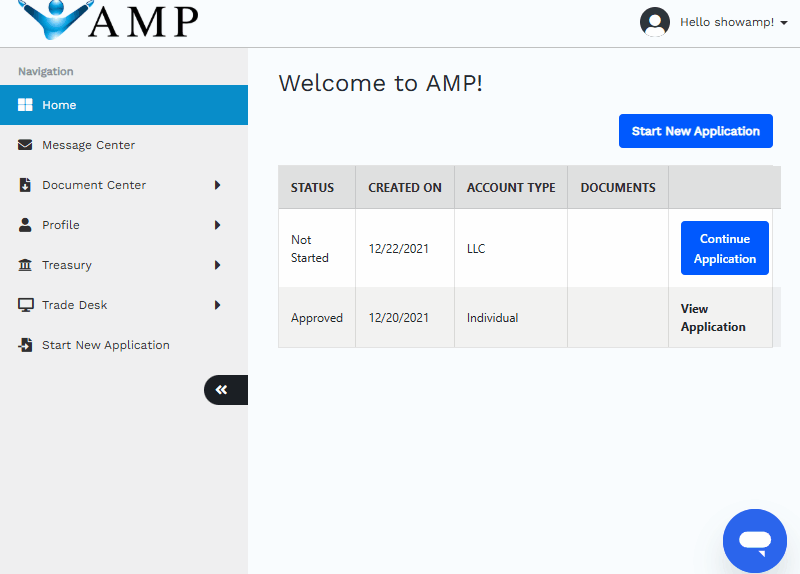Open the chat bubble widget
This screenshot has width=800, height=574.
click(x=755, y=541)
